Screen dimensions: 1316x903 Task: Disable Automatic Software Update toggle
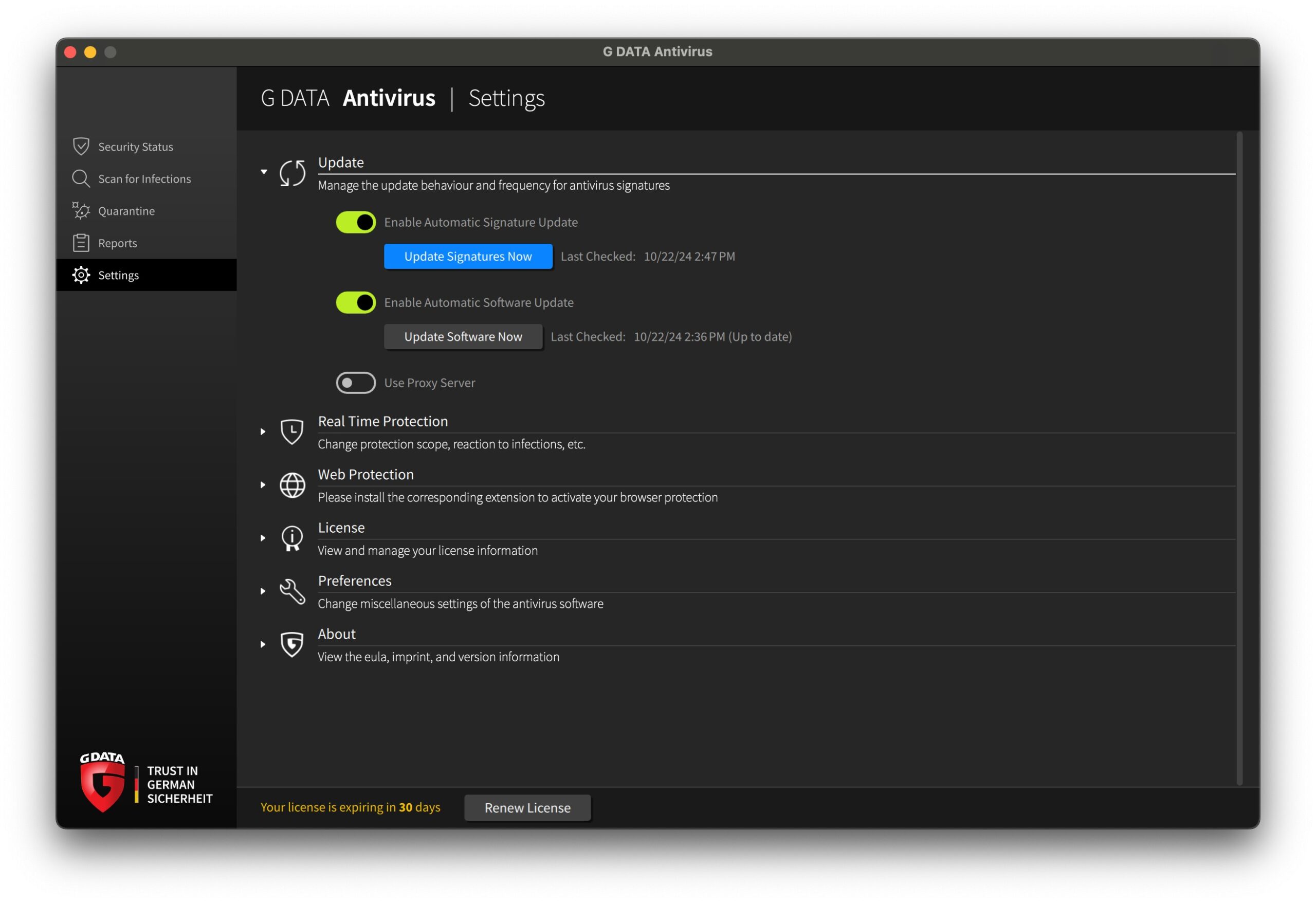356,302
